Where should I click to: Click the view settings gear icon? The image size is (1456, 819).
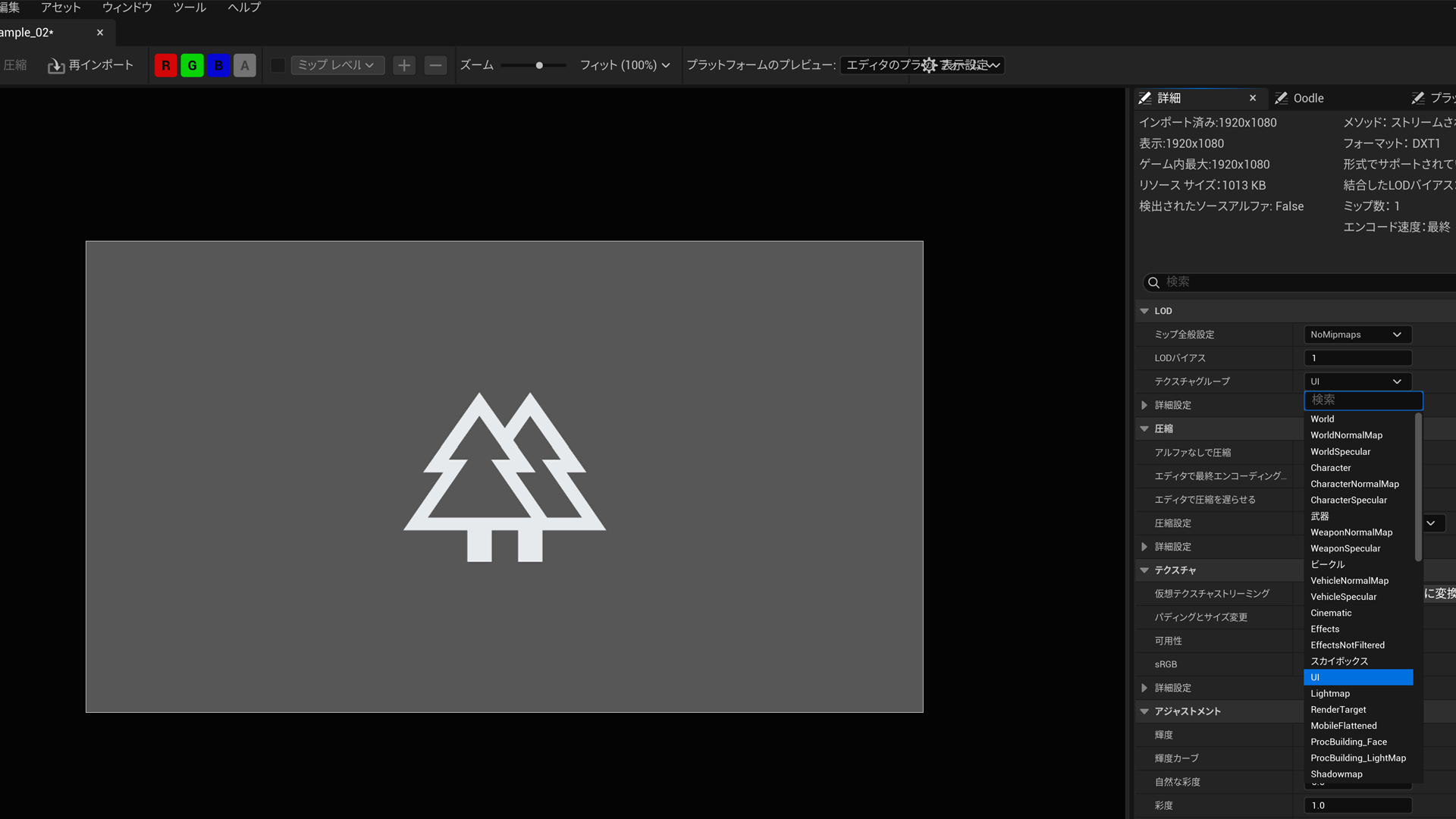(929, 66)
